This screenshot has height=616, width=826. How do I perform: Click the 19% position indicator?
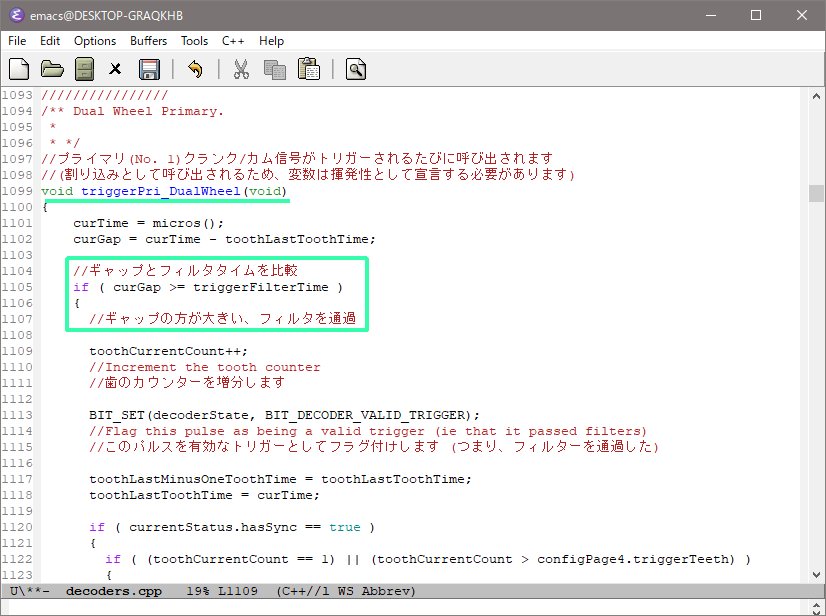(x=198, y=591)
